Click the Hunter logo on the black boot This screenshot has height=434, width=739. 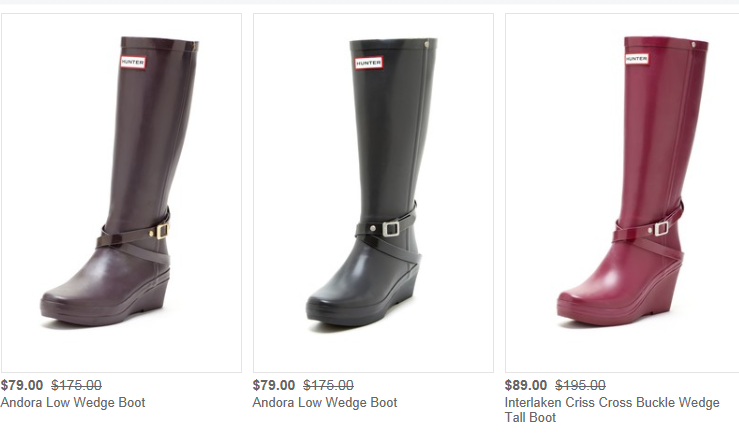369,63
